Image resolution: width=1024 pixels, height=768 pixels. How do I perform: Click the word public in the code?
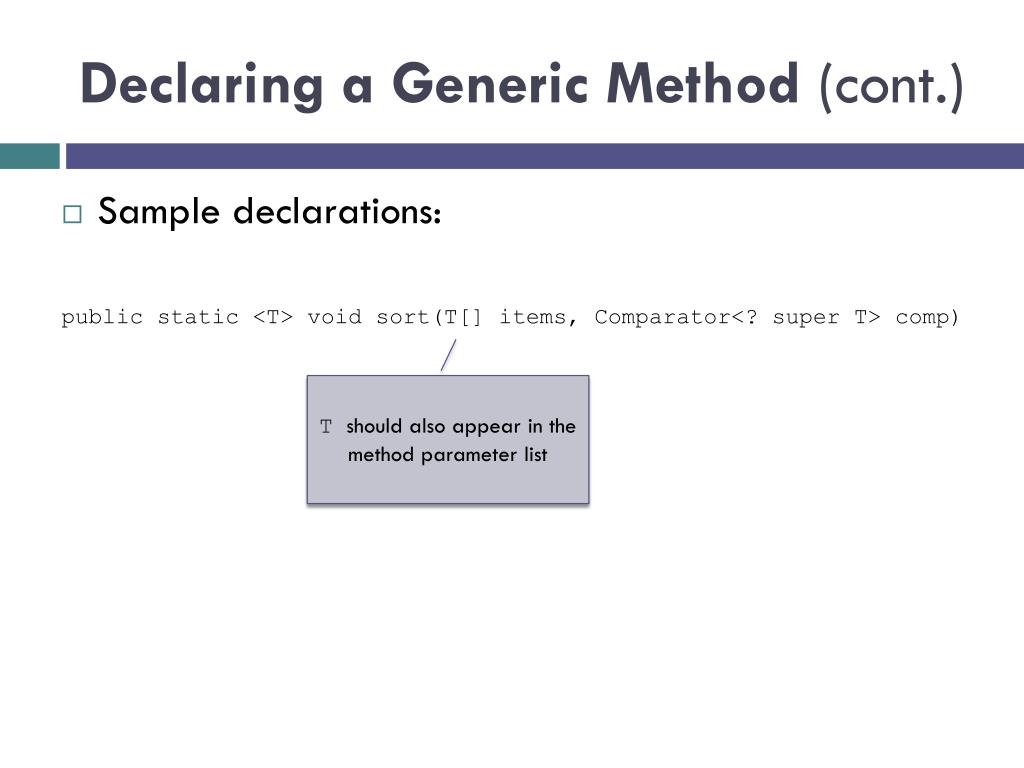click(x=102, y=318)
